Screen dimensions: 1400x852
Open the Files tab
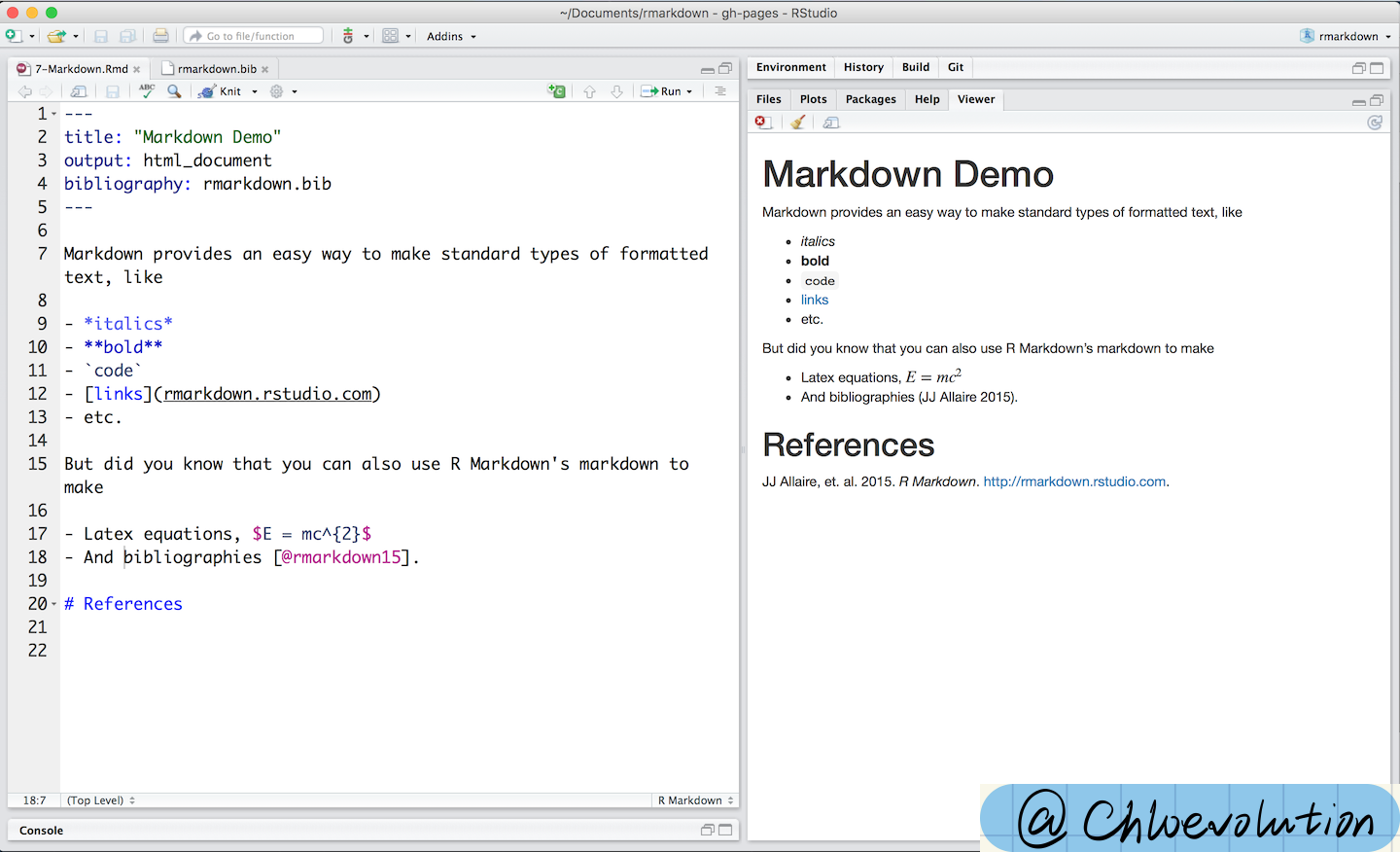pyautogui.click(x=769, y=99)
